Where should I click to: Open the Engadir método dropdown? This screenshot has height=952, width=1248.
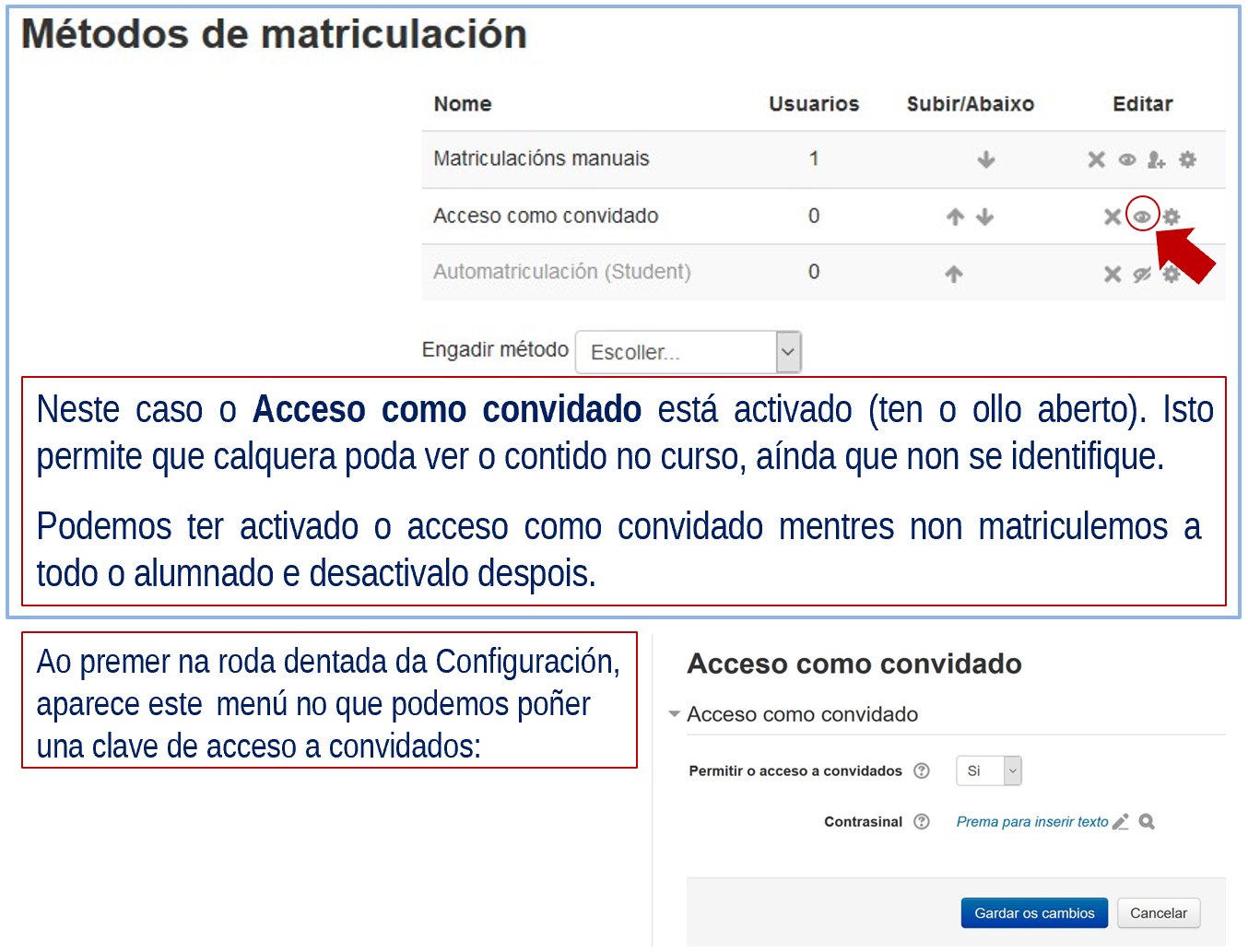click(x=689, y=352)
